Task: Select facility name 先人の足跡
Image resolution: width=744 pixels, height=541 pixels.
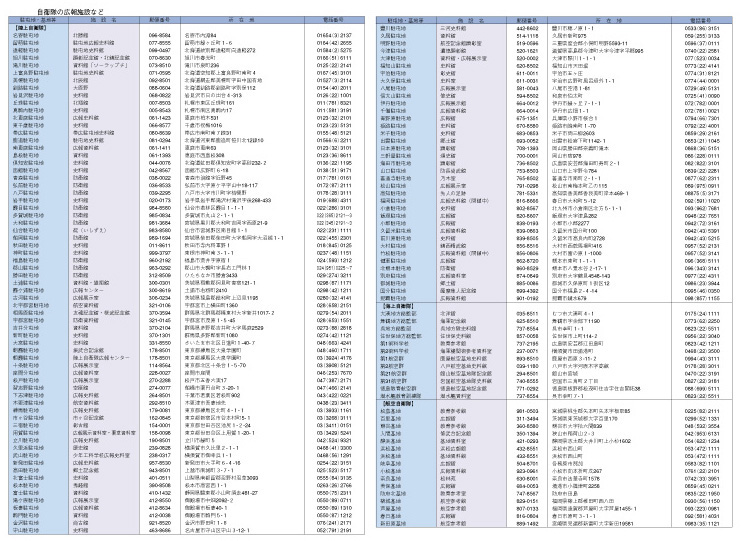Action: coord(453,194)
